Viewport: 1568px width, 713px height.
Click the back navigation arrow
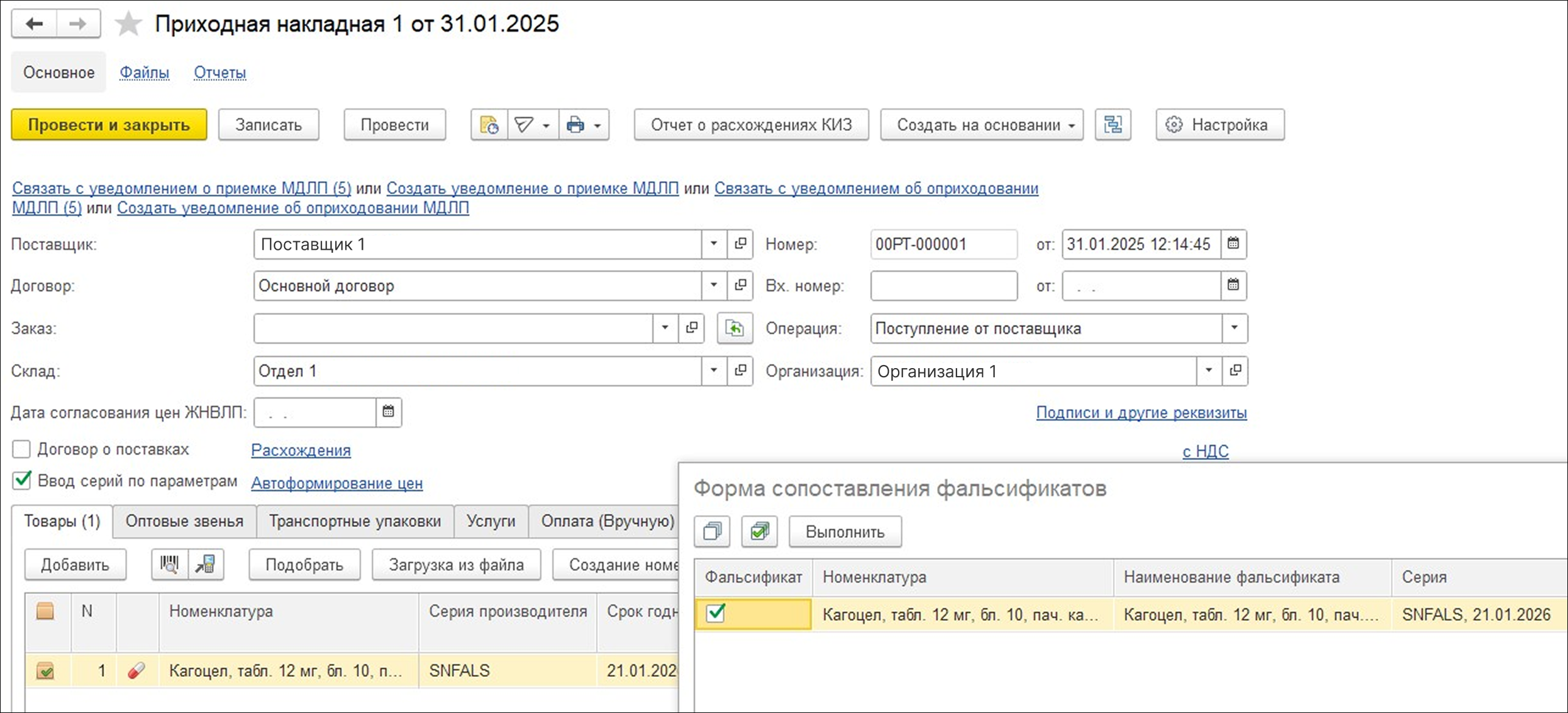[x=34, y=24]
